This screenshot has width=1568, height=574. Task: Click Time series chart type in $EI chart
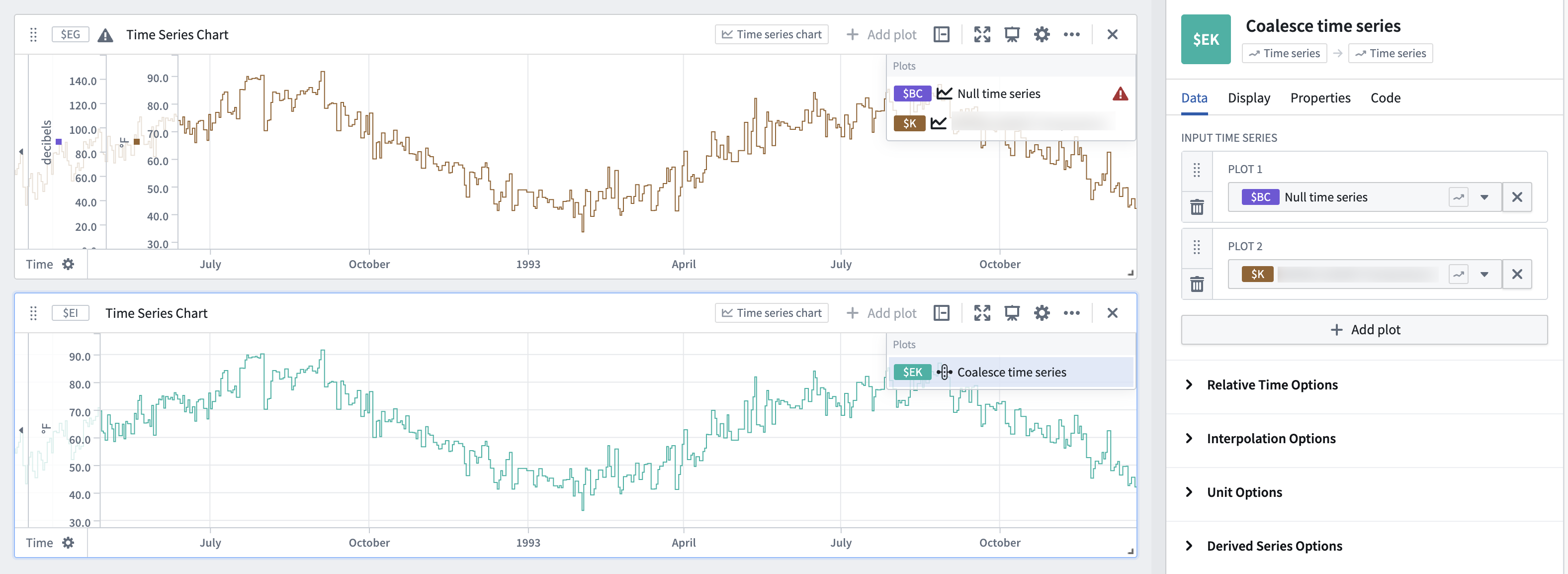771,313
